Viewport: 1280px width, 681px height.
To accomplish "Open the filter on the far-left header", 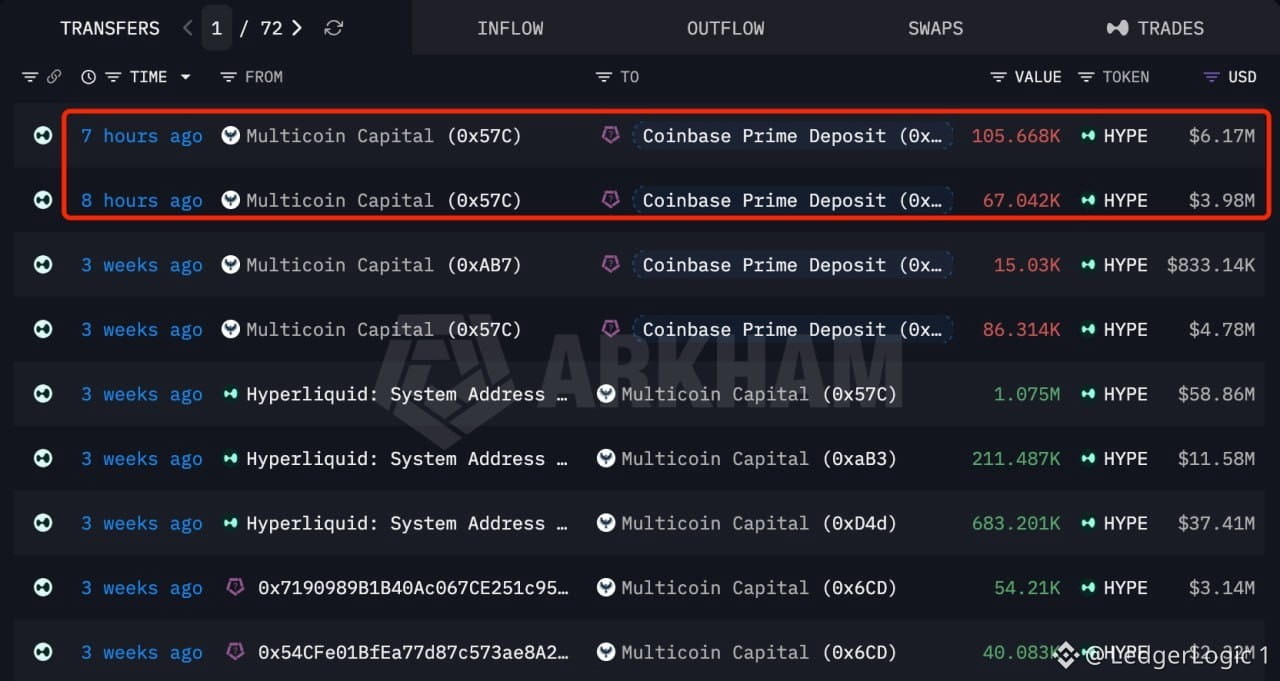I will 30,77.
